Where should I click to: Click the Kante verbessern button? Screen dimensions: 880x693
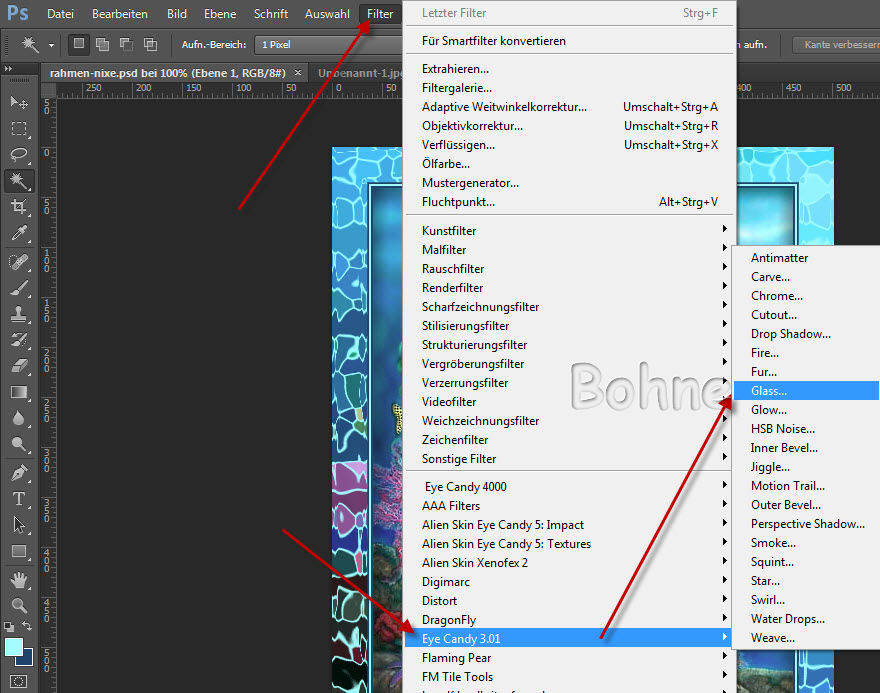pos(836,45)
